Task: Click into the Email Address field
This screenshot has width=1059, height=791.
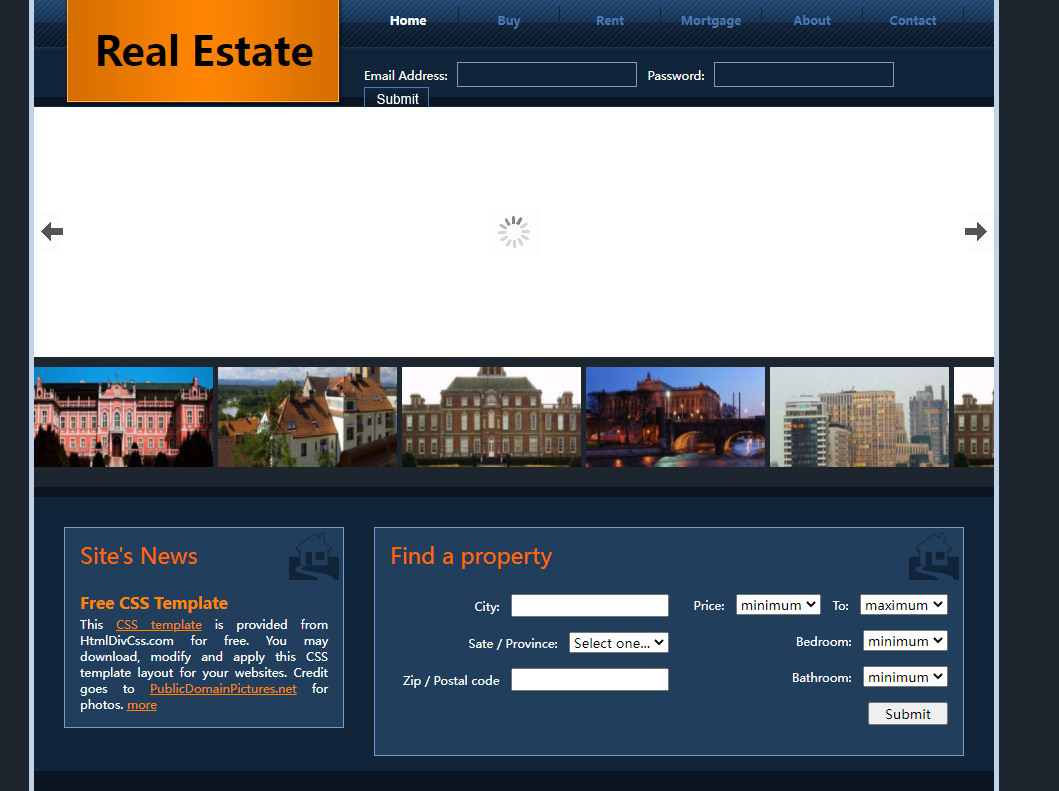Action: pos(546,75)
